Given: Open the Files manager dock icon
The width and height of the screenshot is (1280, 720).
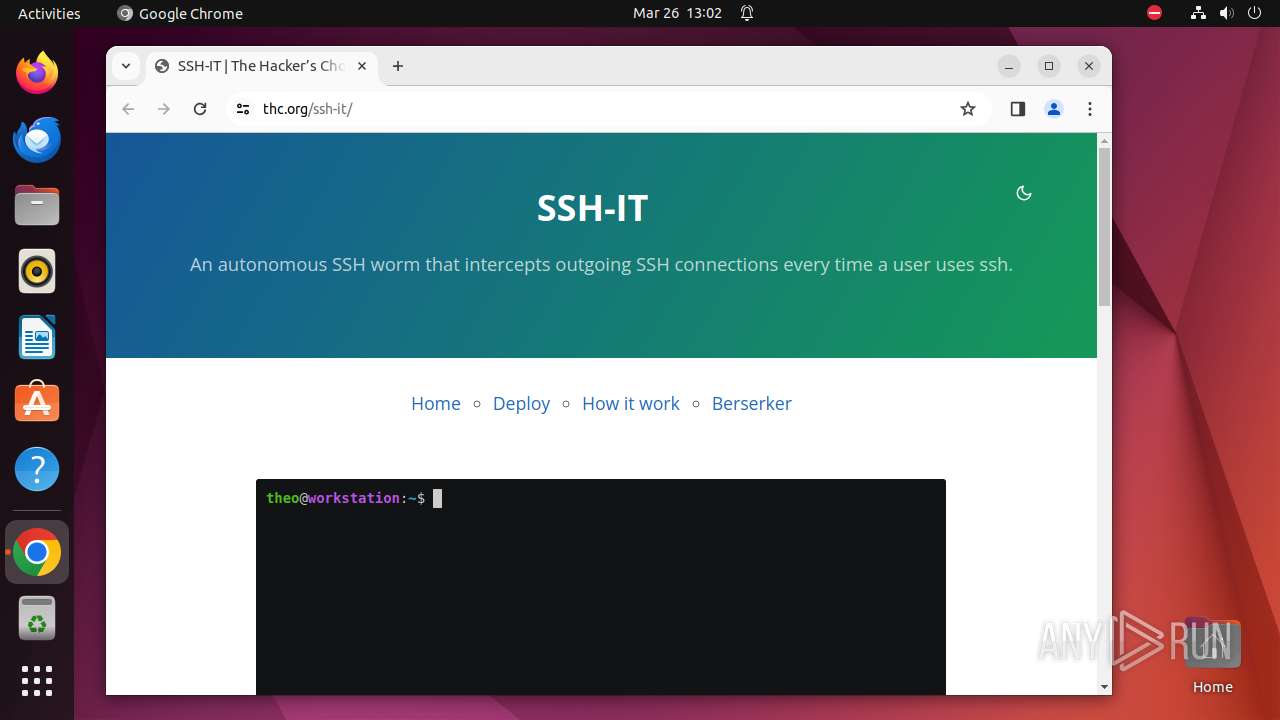Looking at the screenshot, I should [37, 205].
